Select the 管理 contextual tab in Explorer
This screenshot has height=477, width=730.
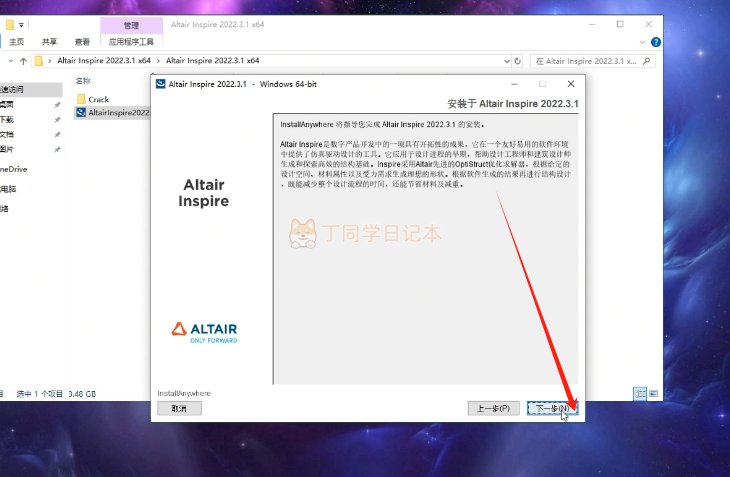[131, 25]
